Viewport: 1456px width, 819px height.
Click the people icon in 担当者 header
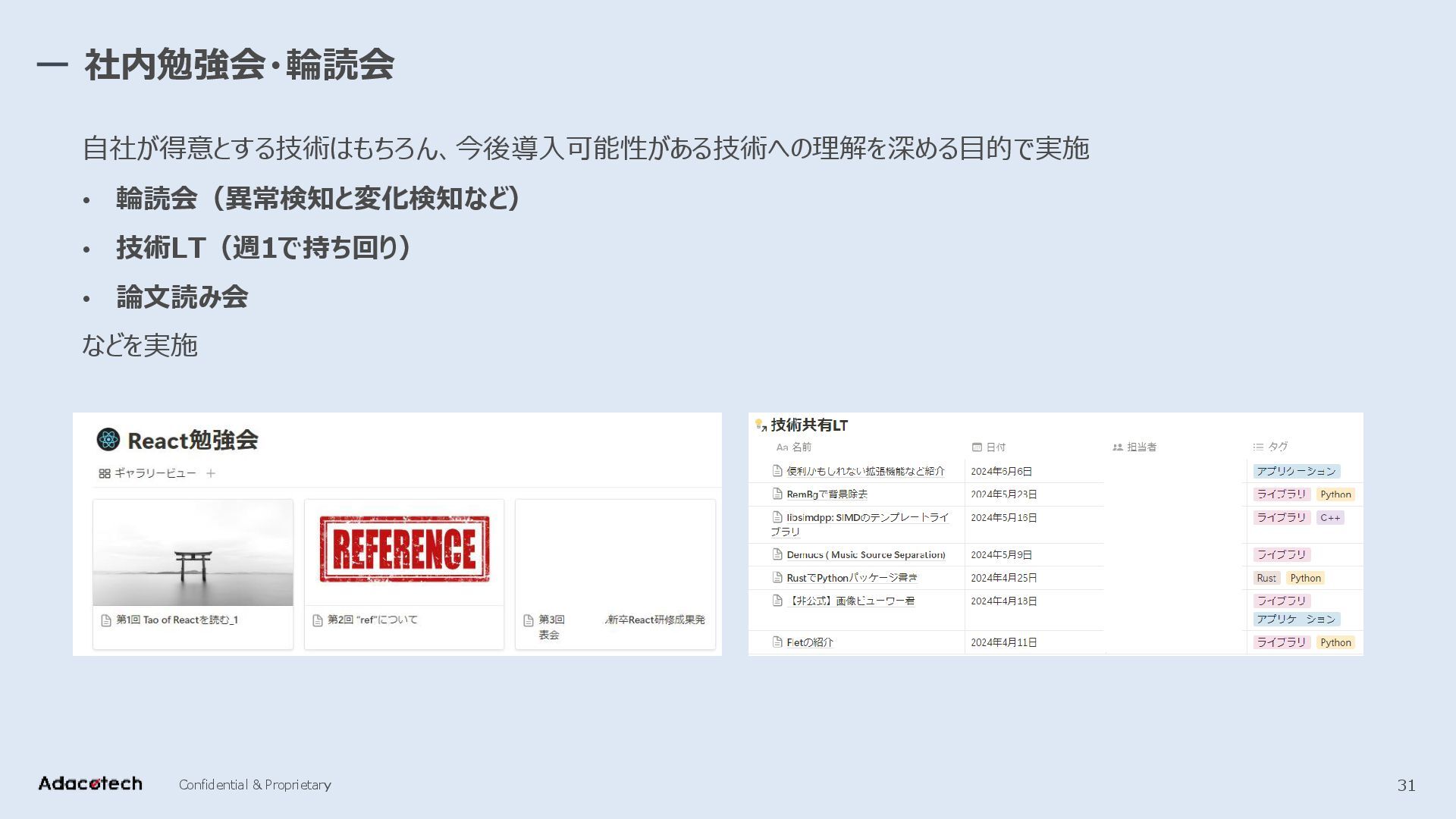tap(1117, 447)
